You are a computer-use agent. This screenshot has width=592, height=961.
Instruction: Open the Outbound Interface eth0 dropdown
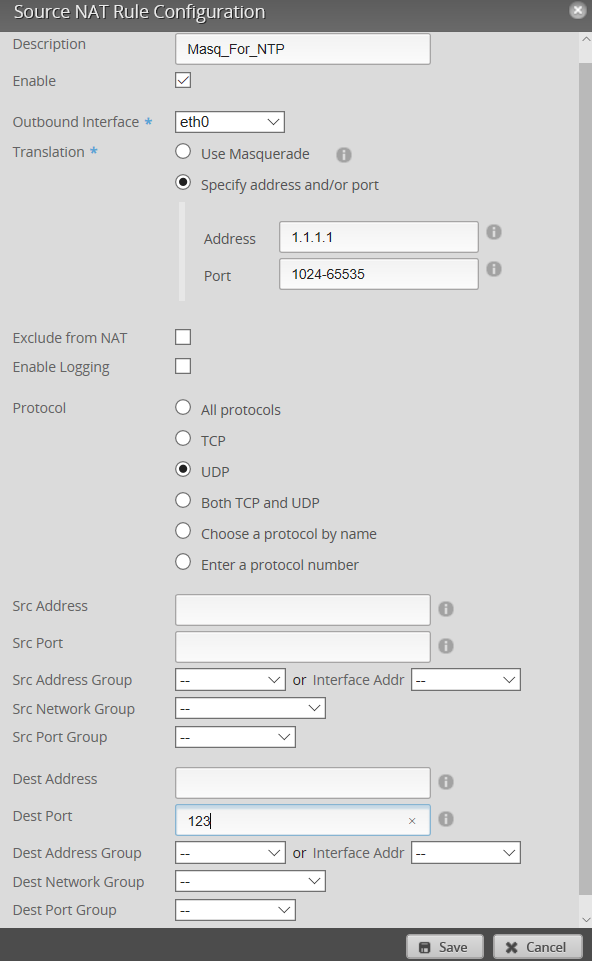click(x=230, y=122)
